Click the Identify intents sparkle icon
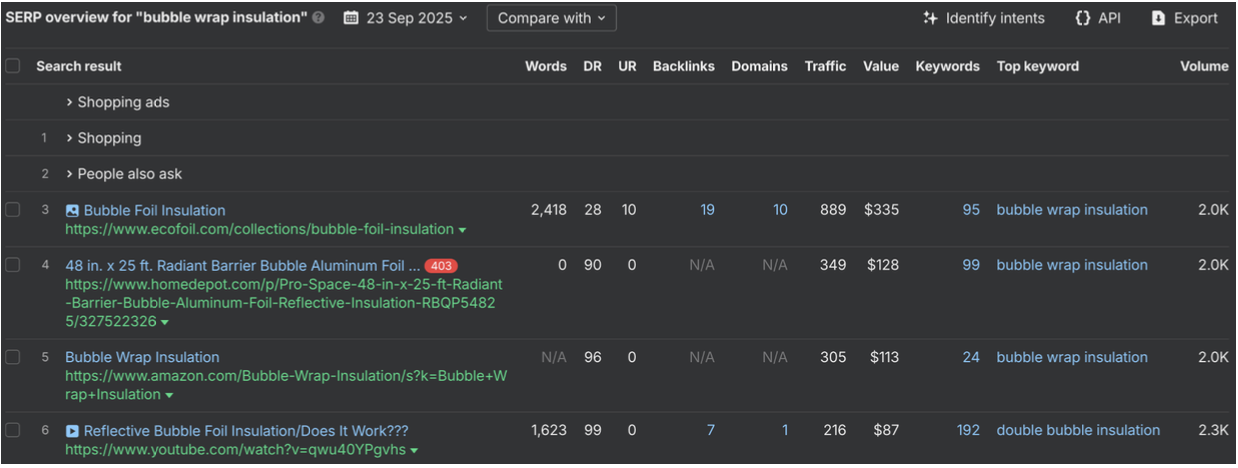This screenshot has height=468, width=1238. click(930, 18)
